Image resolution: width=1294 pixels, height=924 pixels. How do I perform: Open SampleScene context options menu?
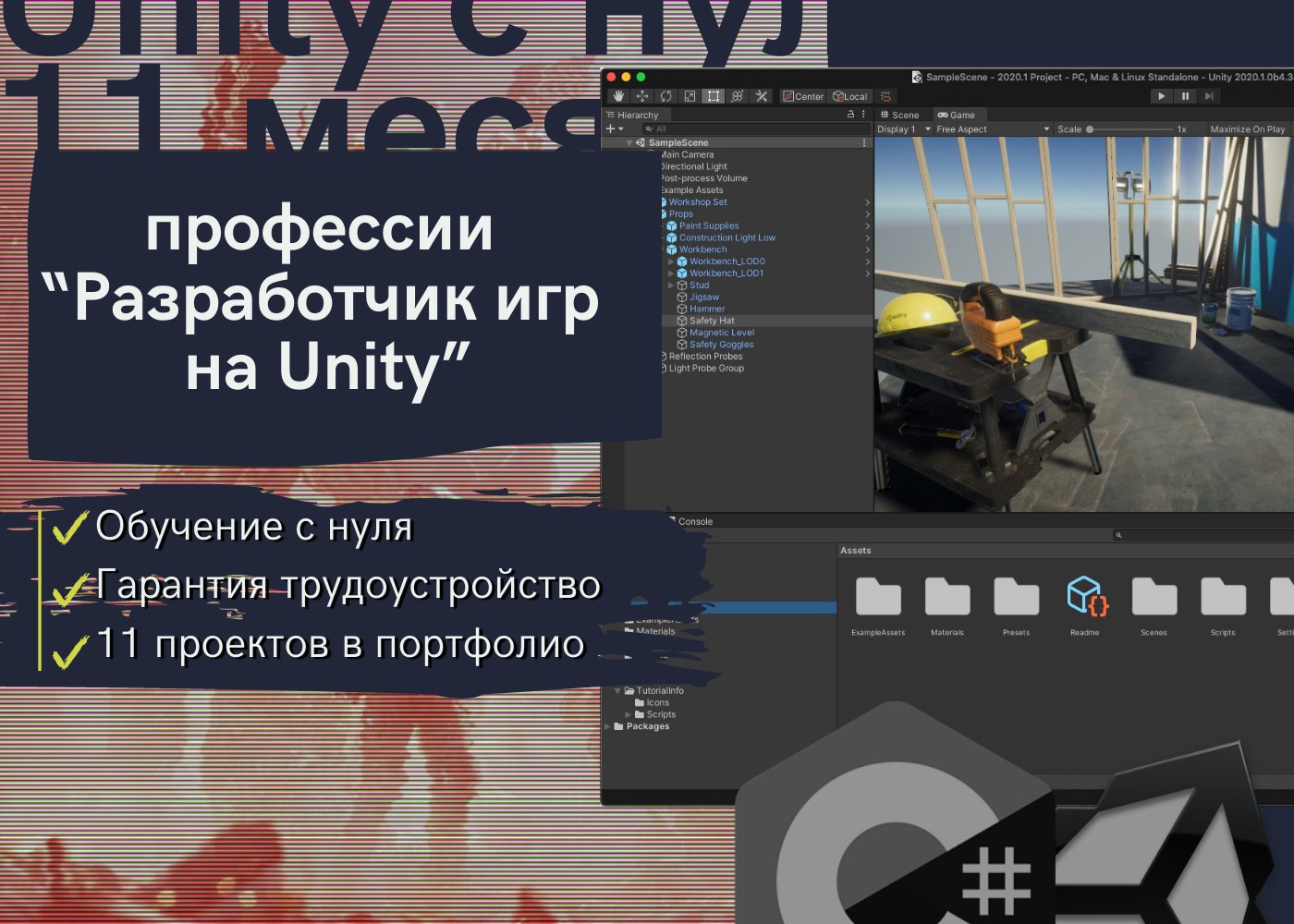[864, 143]
